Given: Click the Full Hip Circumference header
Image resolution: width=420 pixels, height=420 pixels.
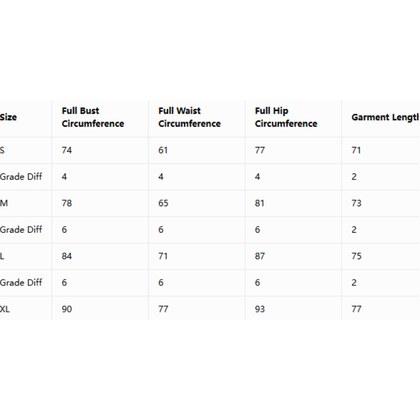Looking at the screenshot, I should (286, 117).
